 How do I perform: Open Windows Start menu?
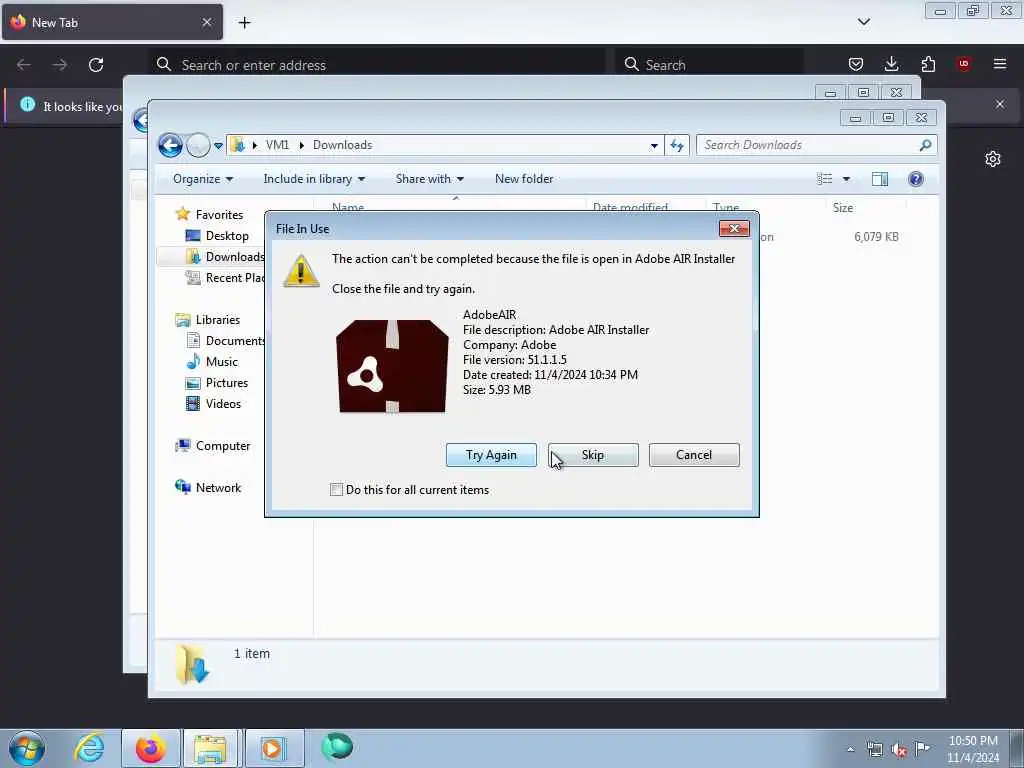[27, 748]
